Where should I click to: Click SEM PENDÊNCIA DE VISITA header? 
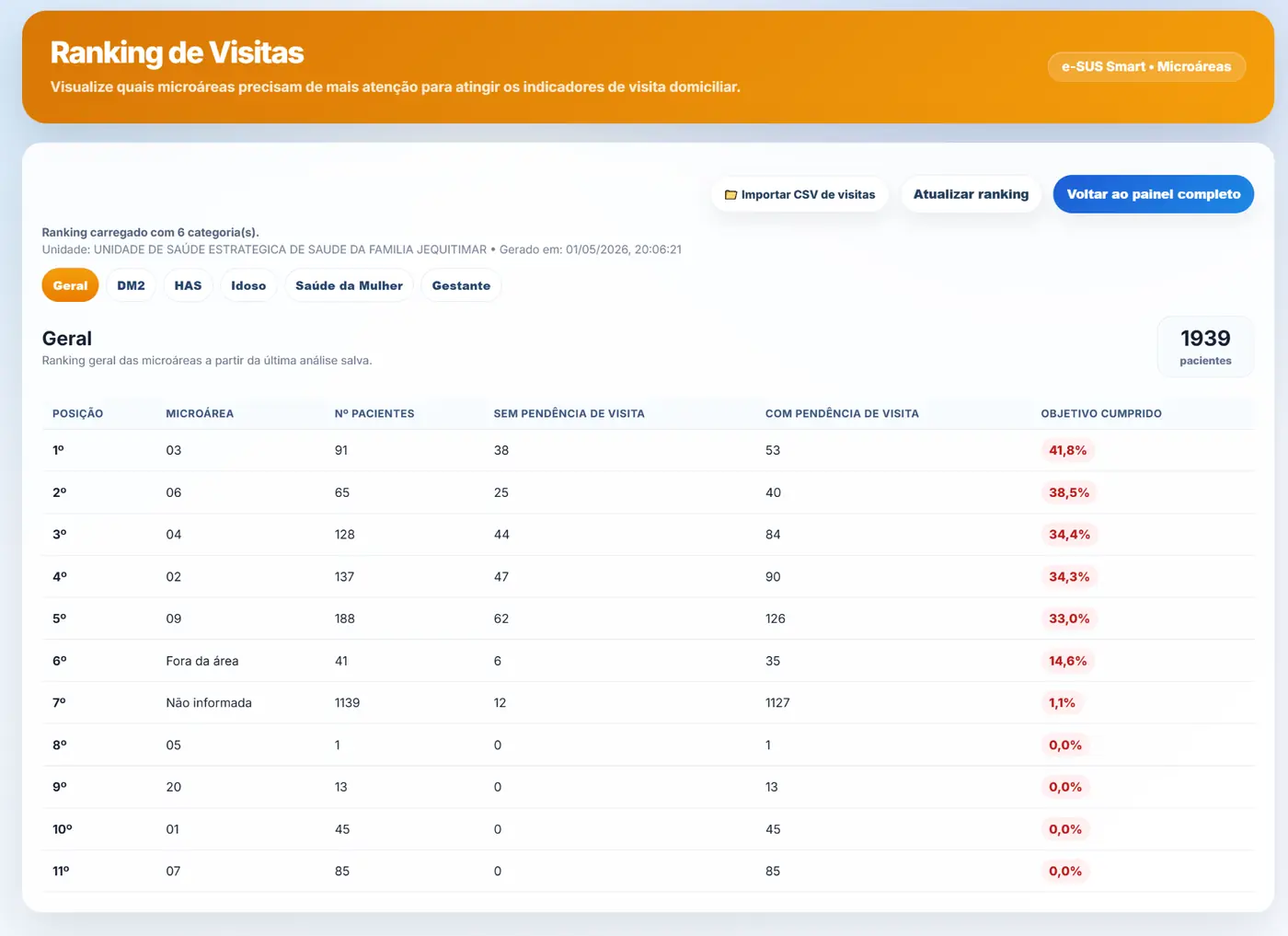[569, 413]
